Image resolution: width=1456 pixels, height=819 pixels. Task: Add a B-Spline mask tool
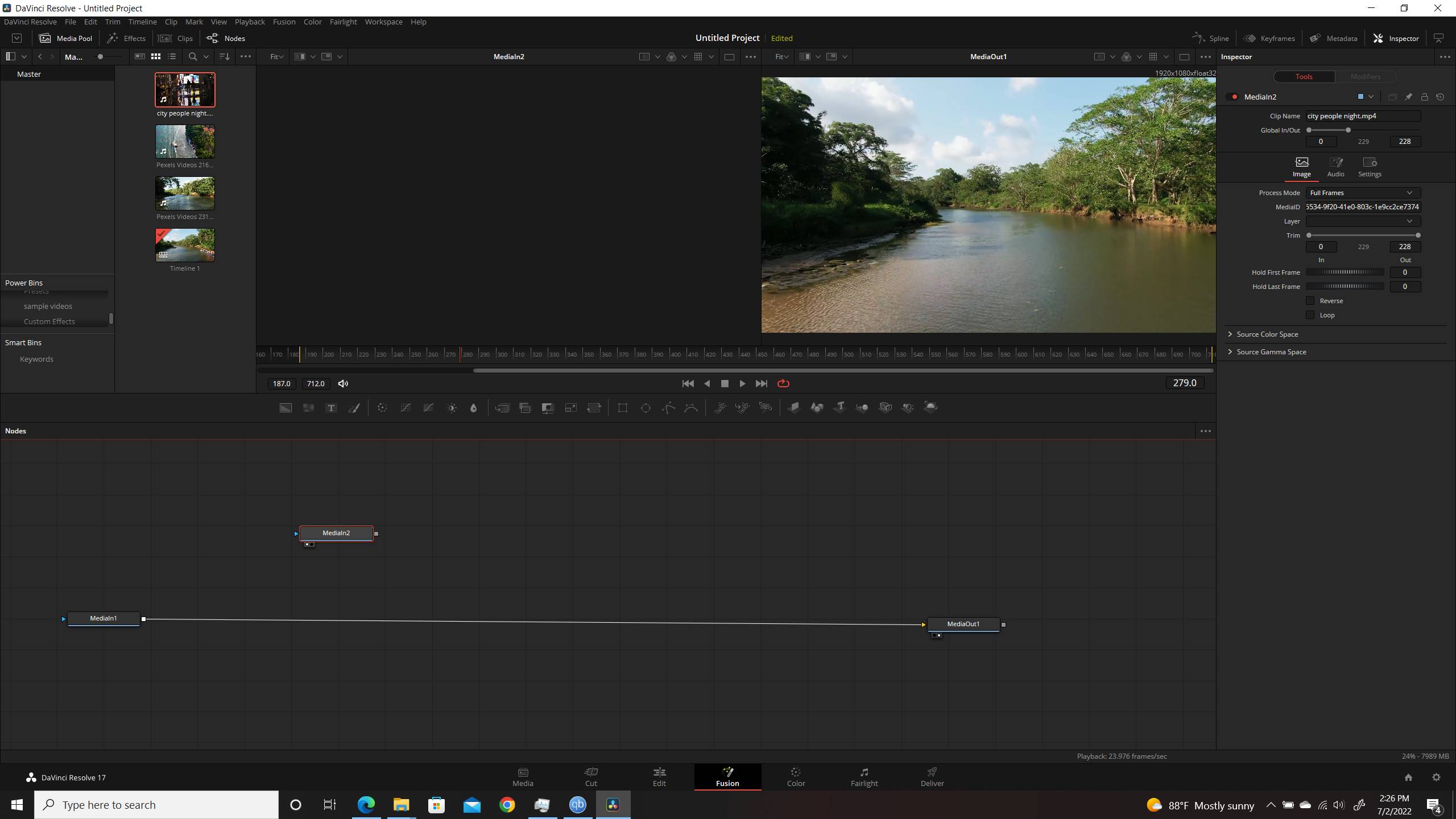691,407
